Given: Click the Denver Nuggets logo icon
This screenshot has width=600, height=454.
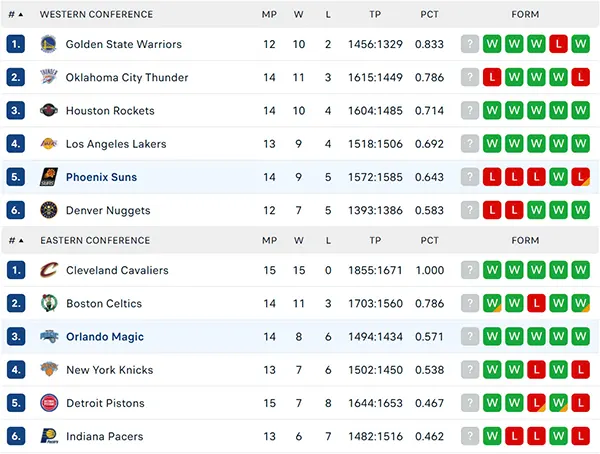Looking at the screenshot, I should [x=49, y=210].
